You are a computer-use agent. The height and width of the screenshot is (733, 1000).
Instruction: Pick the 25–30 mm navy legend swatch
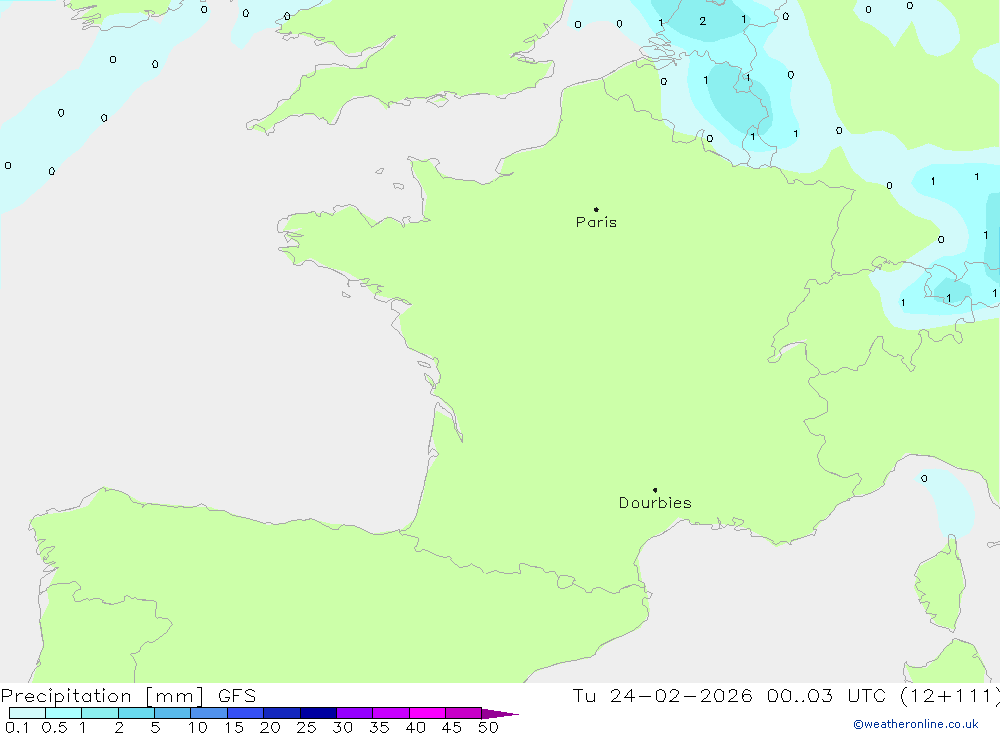click(x=318, y=713)
